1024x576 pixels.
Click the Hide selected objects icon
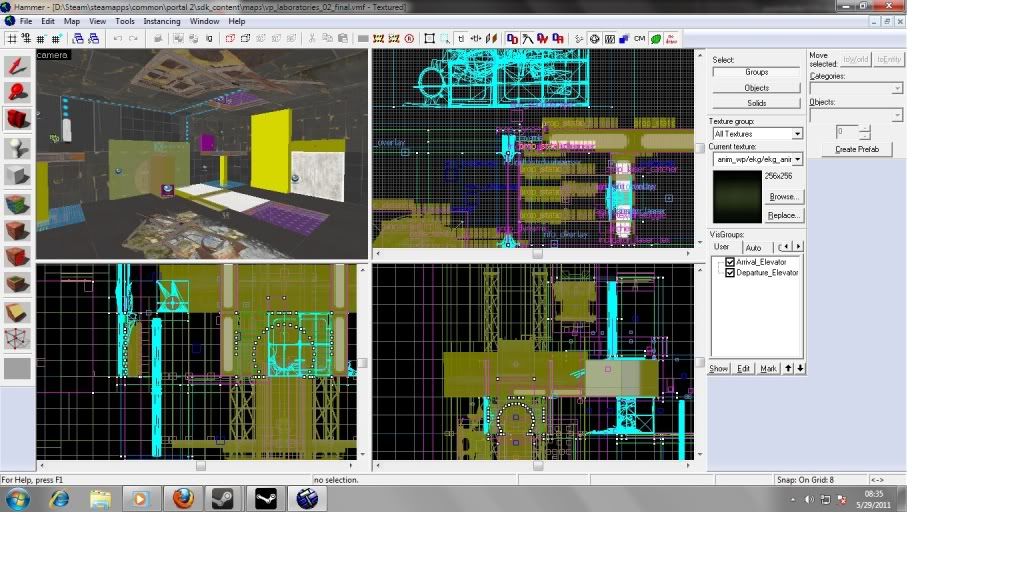pos(231,39)
